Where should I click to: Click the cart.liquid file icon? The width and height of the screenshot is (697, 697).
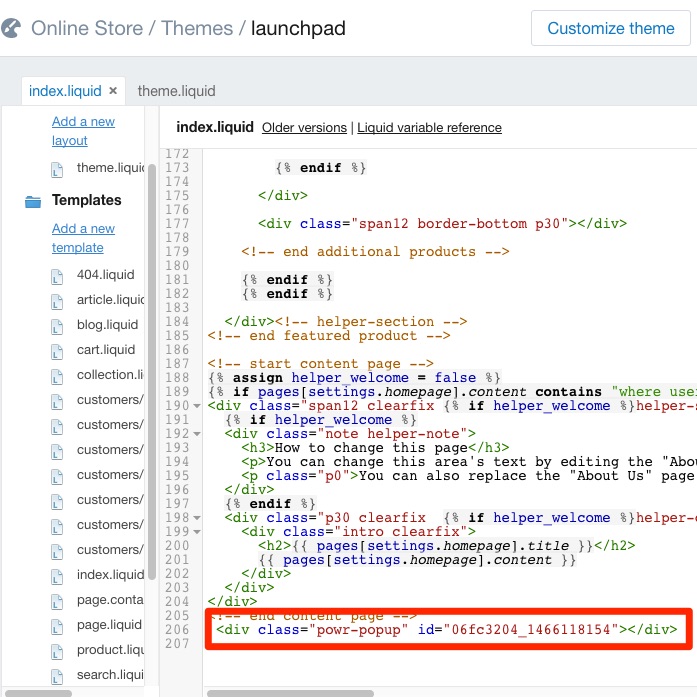56,352
